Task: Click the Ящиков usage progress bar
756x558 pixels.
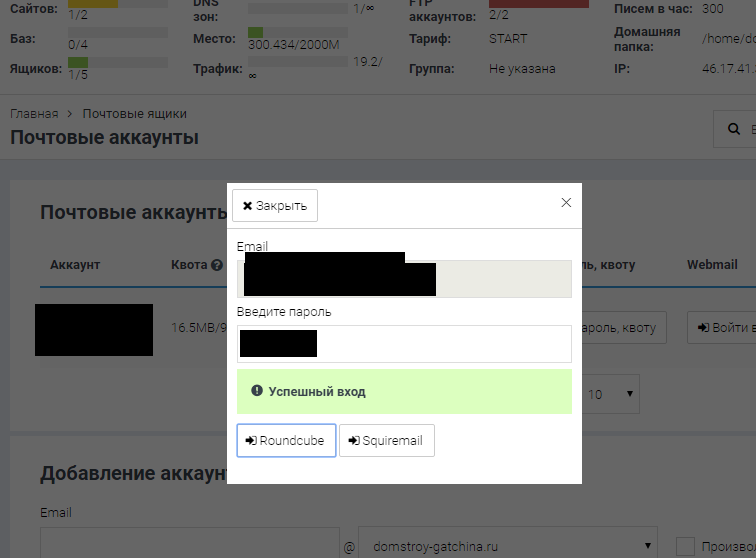Action: 117,62
